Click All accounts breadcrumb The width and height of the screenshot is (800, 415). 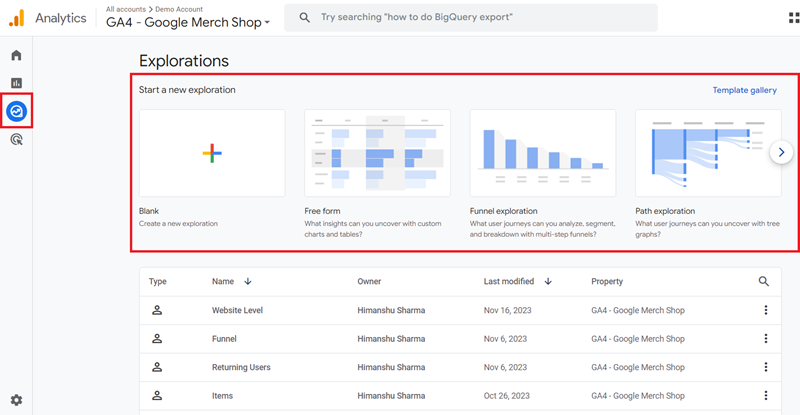[x=126, y=9]
